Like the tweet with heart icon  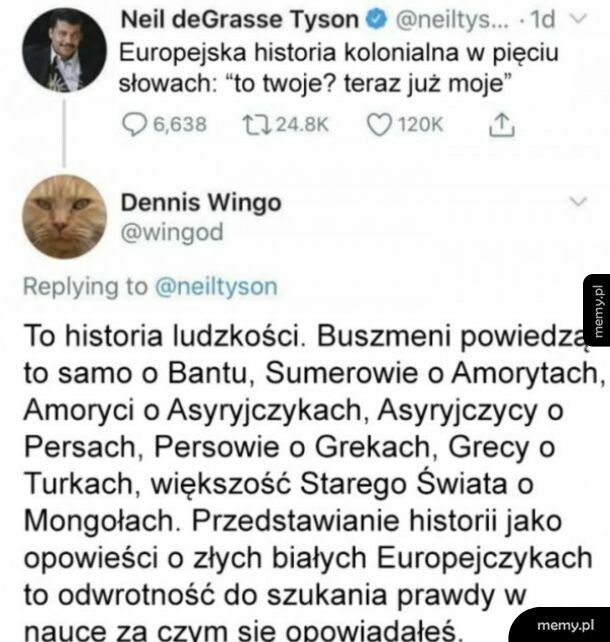point(378,124)
